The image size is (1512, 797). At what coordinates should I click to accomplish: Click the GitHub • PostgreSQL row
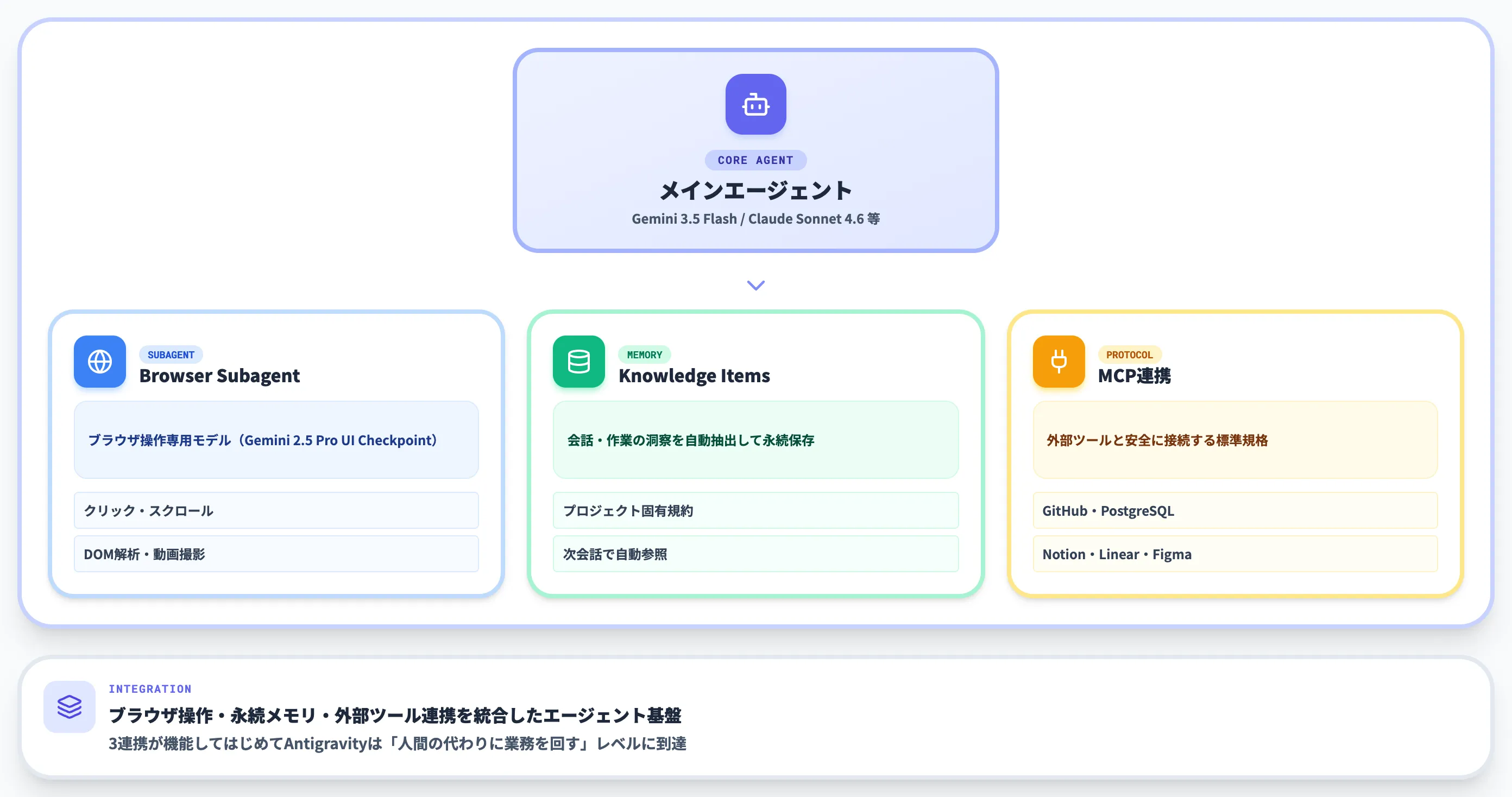tap(1235, 510)
